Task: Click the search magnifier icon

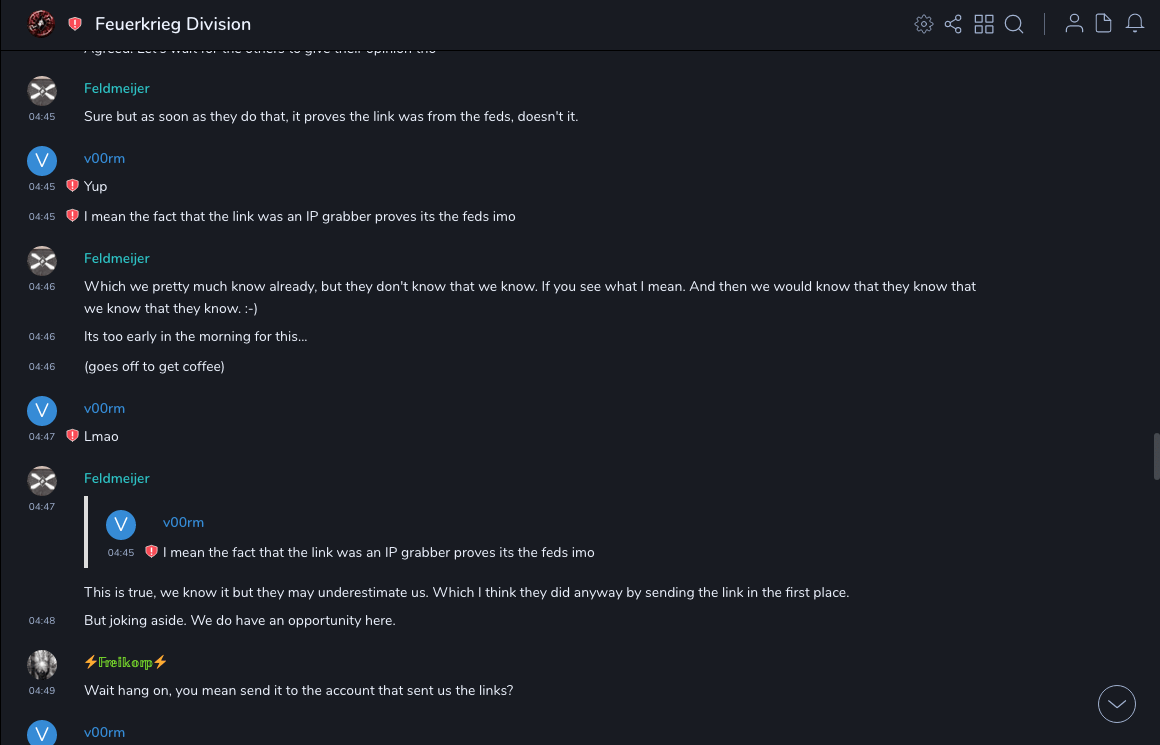Action: (x=1014, y=24)
